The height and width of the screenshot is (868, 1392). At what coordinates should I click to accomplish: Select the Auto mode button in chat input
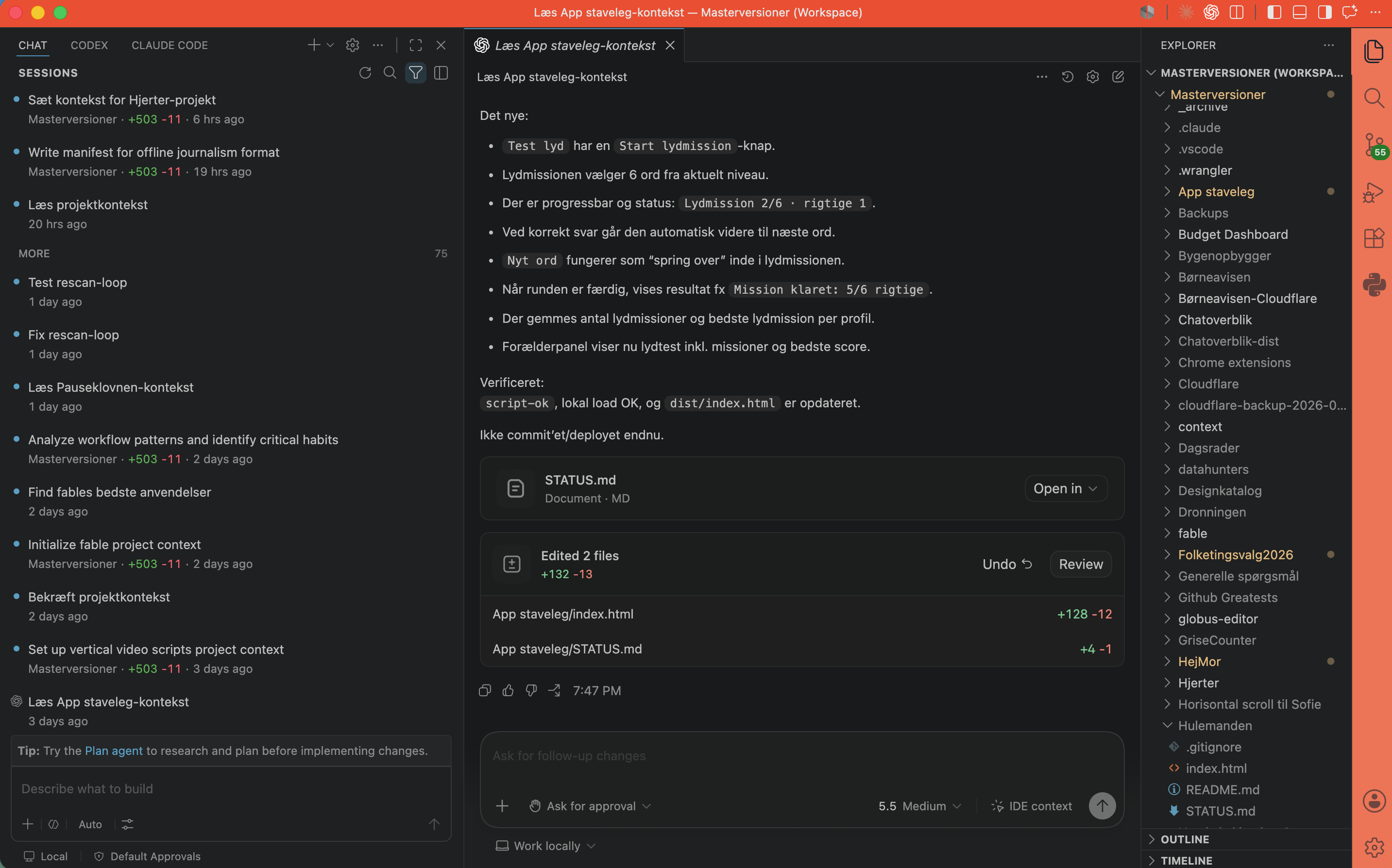click(x=90, y=824)
